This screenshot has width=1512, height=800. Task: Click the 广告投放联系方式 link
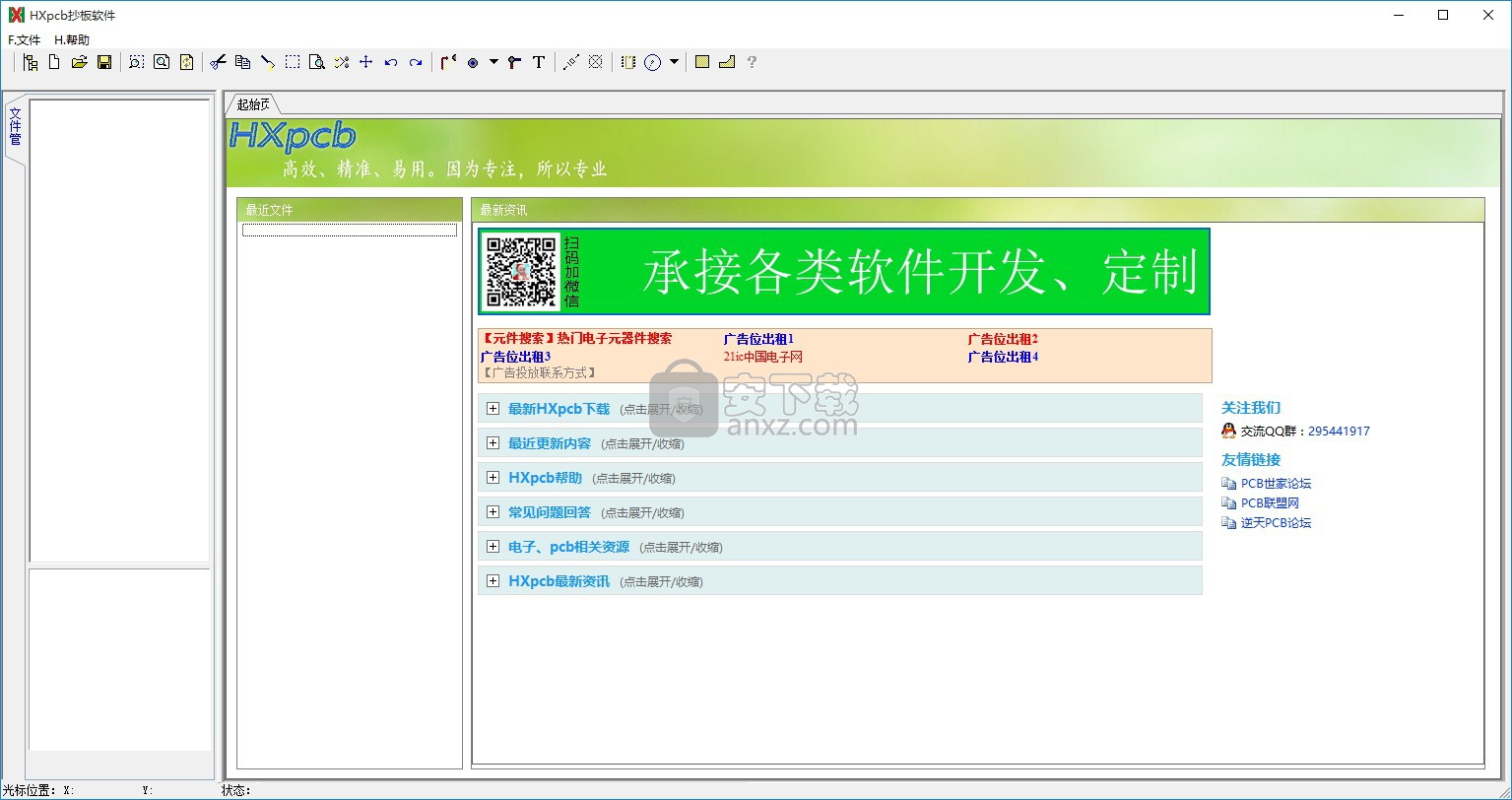click(538, 373)
